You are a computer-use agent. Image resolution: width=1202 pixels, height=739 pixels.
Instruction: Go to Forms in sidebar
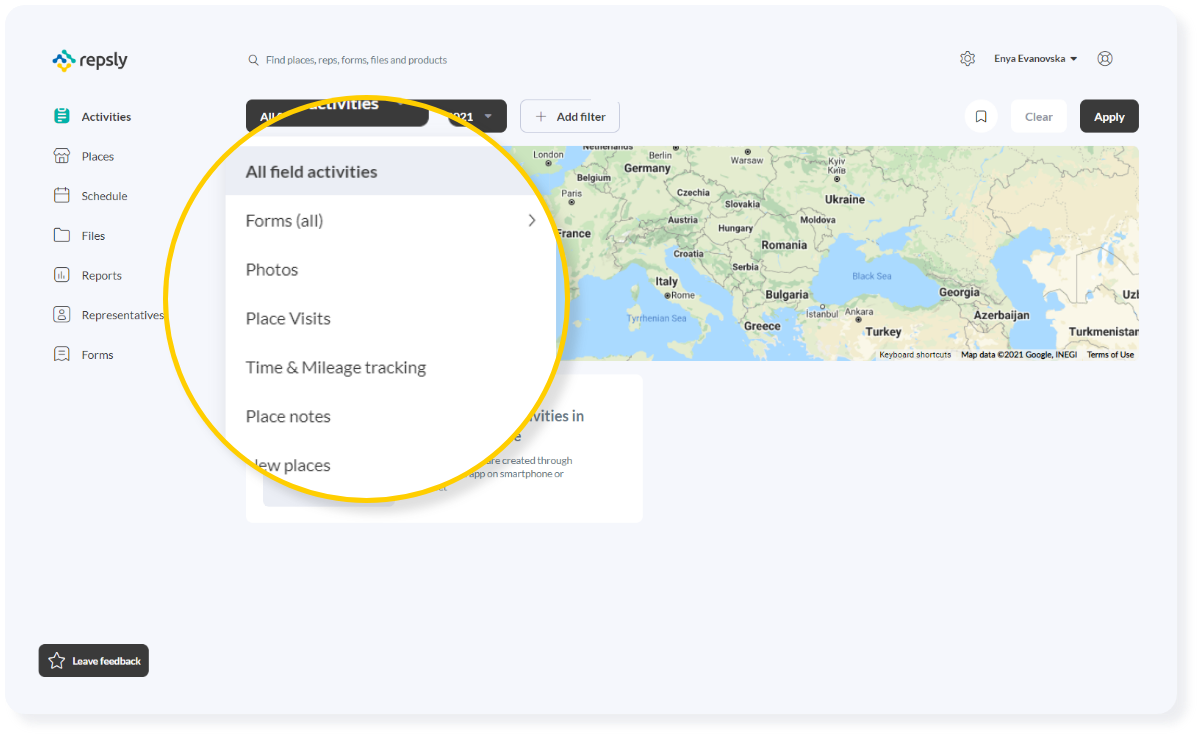tap(97, 355)
